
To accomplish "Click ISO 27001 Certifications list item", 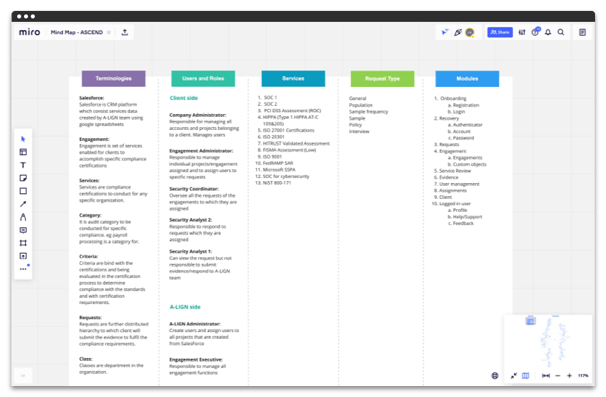I will 288,130.
